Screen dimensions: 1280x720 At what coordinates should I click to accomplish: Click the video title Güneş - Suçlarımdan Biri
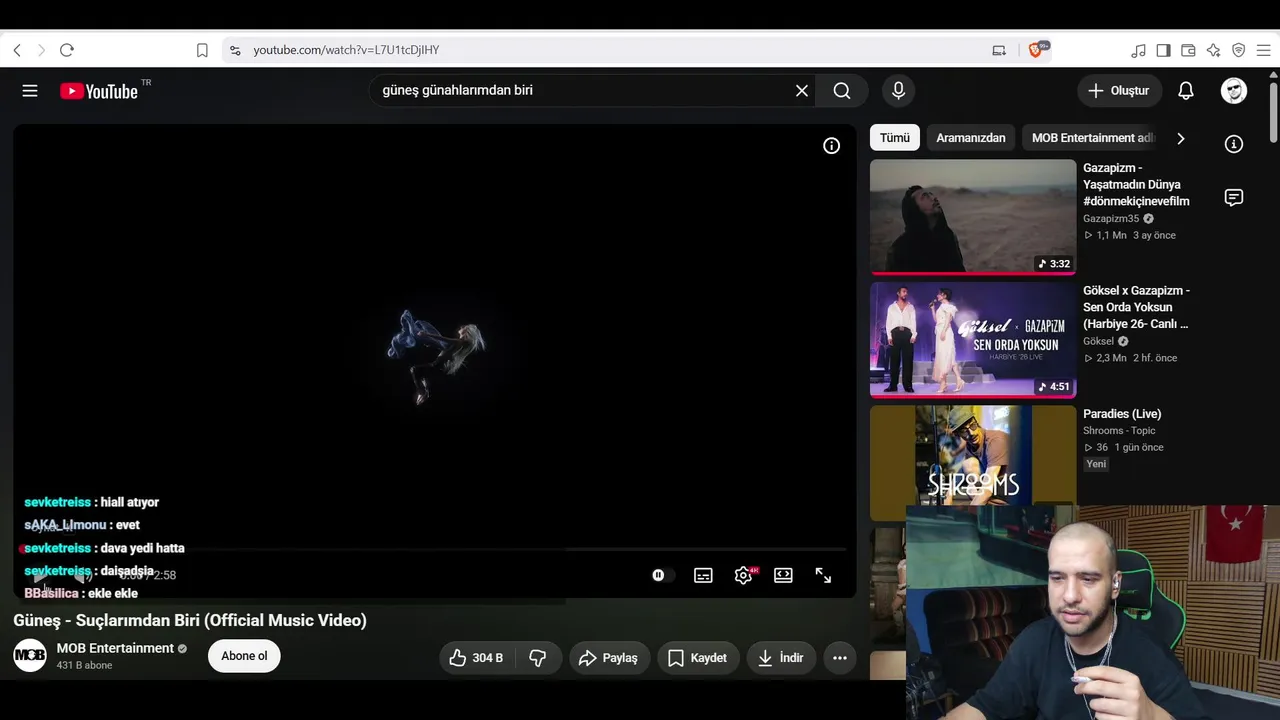click(x=190, y=620)
